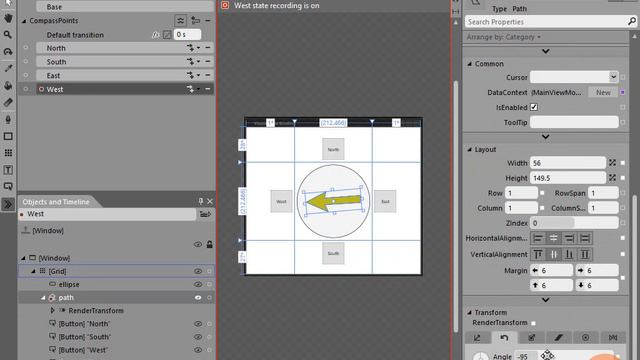The height and width of the screenshot is (360, 640).
Task: Expand the RenderTransform tree node
Action: [x=53, y=311]
